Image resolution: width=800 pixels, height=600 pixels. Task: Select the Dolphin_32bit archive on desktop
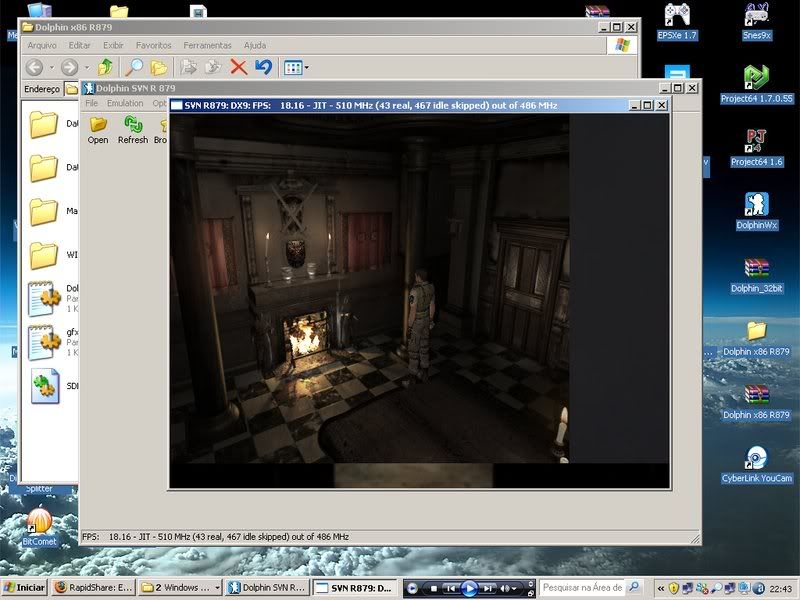click(x=757, y=274)
